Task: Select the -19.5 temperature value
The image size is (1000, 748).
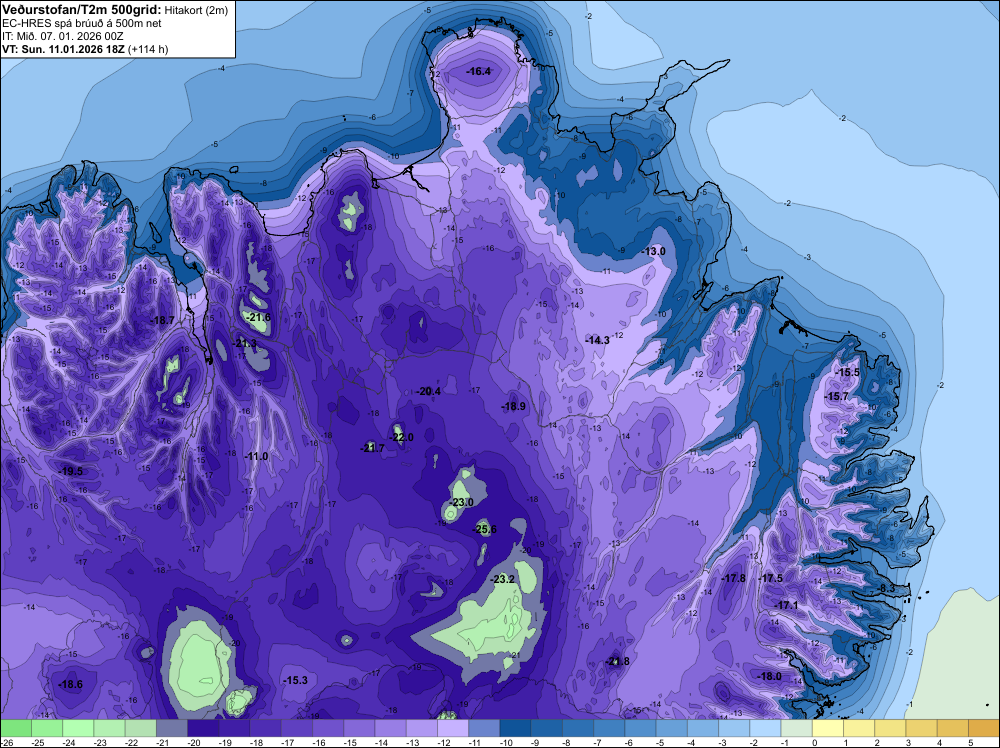Action: [71, 471]
